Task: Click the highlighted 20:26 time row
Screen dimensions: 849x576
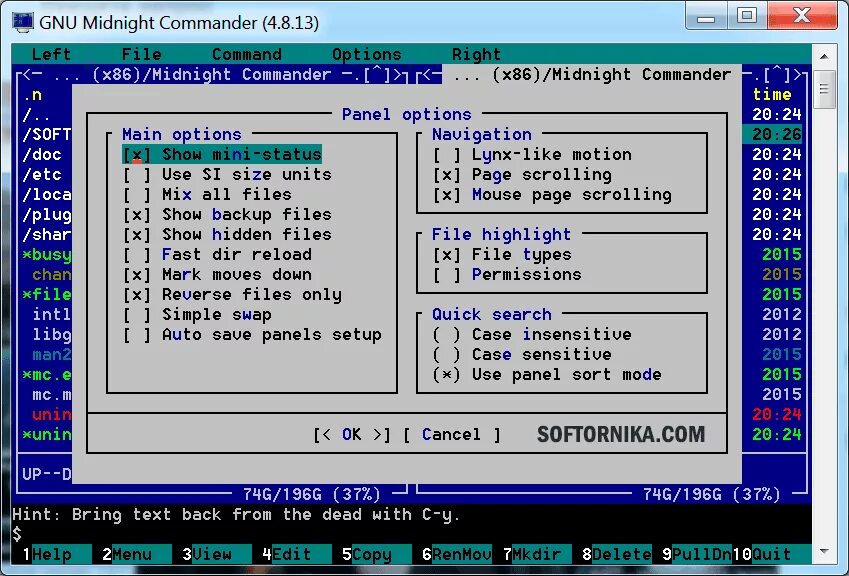Action: click(x=772, y=135)
